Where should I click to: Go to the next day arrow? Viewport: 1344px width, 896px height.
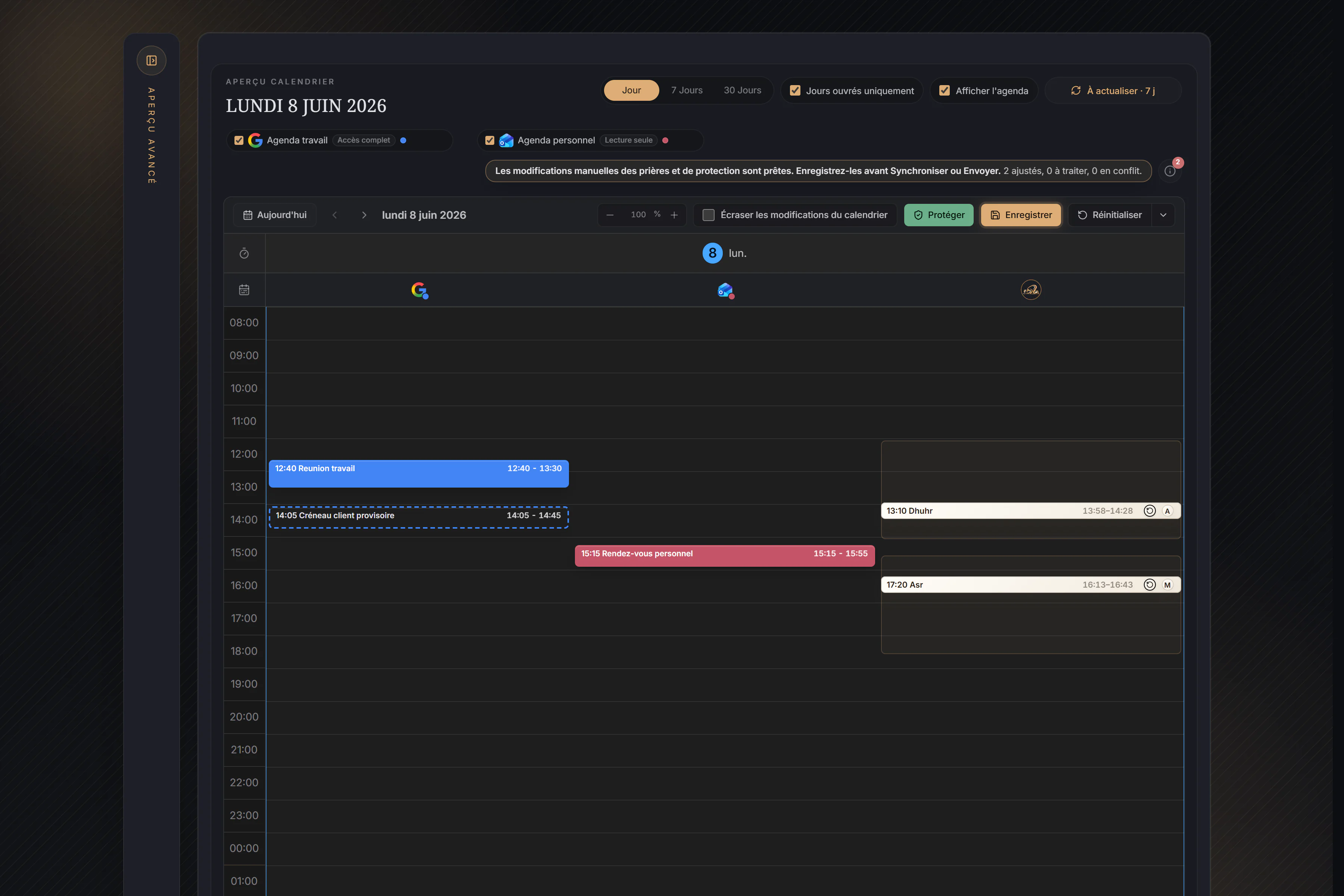pos(364,215)
